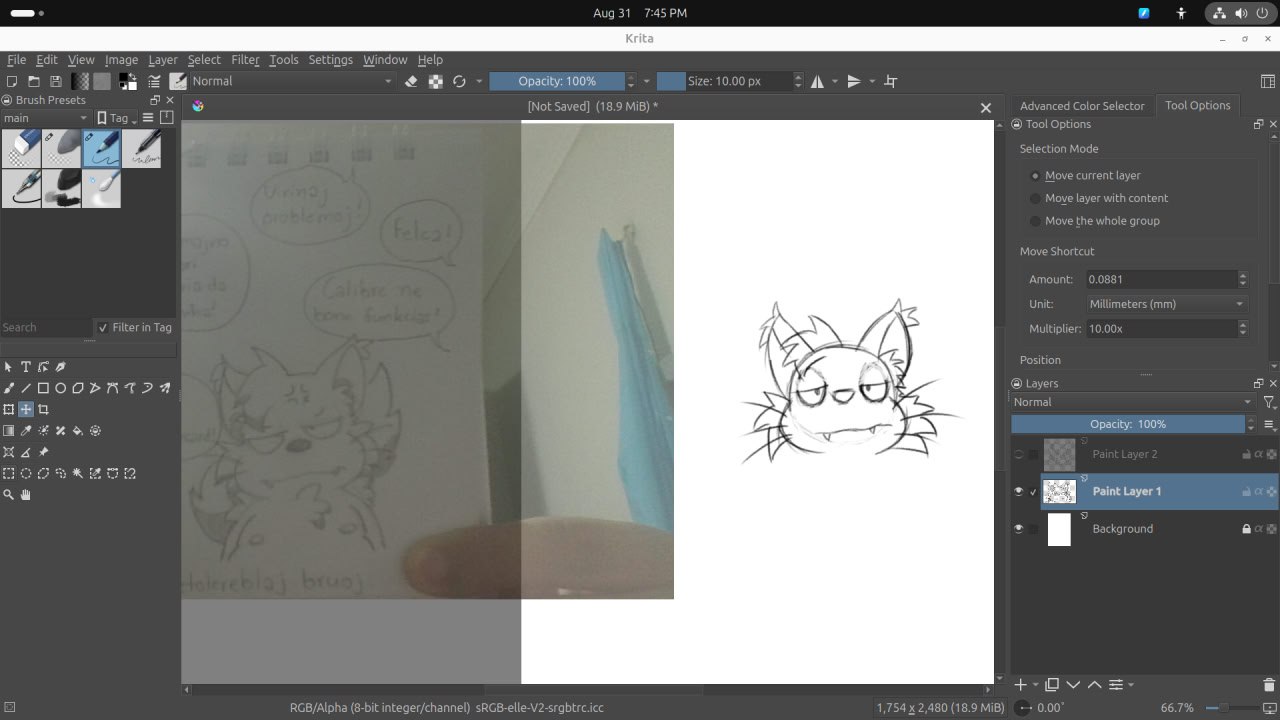Toggle the 'Filter in Tag' checkbox

pyautogui.click(x=103, y=327)
